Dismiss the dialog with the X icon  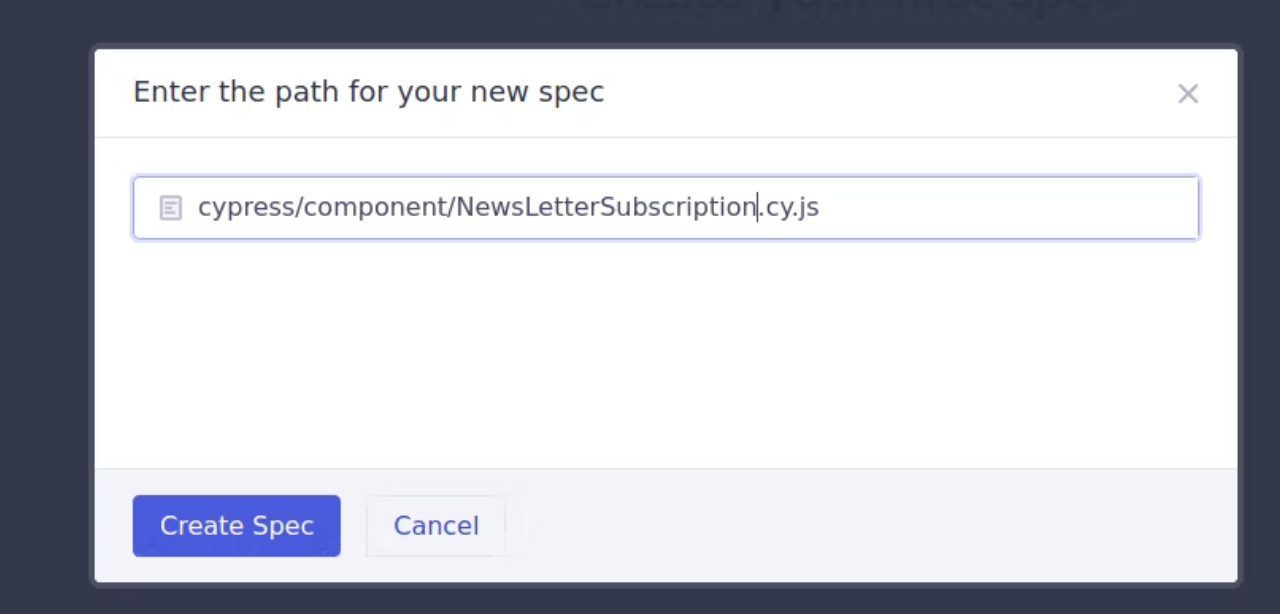tap(1188, 94)
